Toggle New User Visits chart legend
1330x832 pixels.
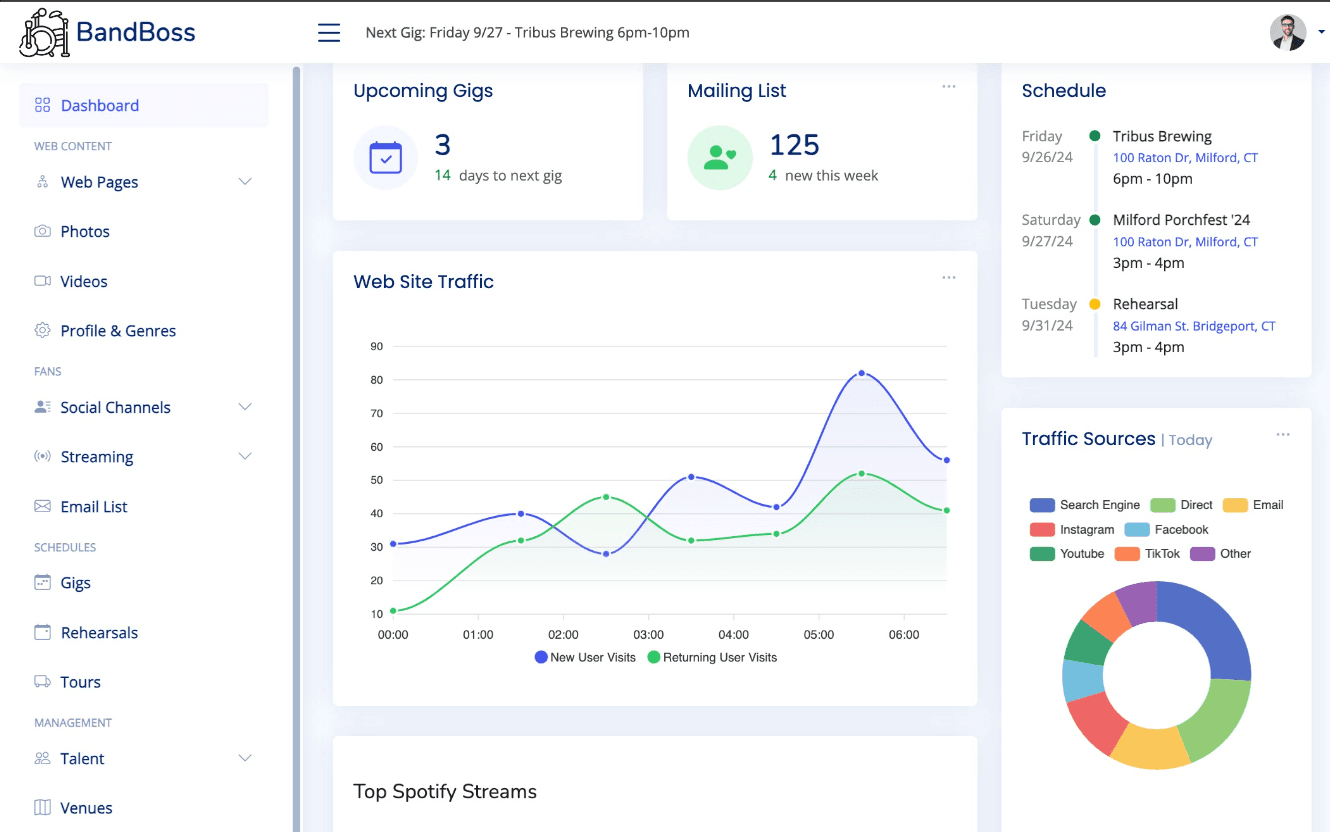click(x=585, y=657)
